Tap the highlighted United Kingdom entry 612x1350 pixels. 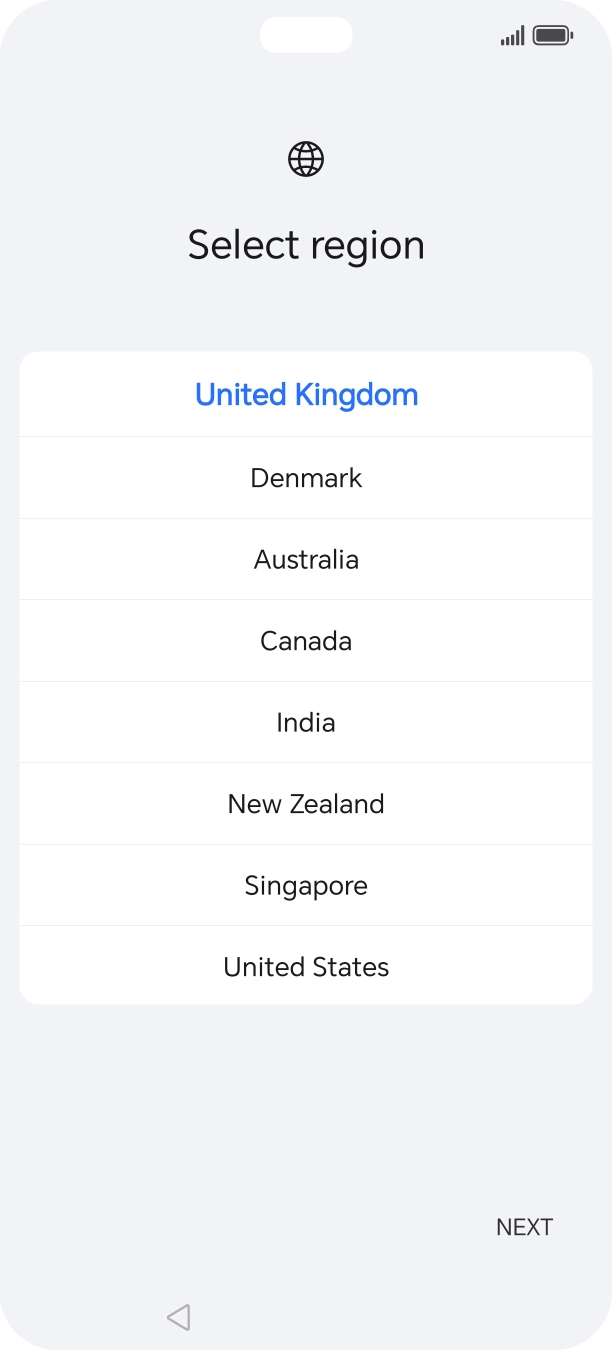pos(306,394)
